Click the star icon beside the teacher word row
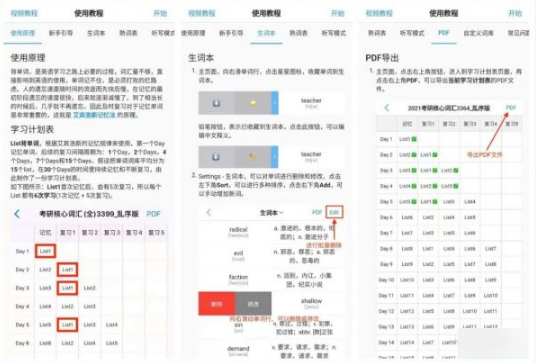Viewport: 536px width, 363px height. pos(253,103)
